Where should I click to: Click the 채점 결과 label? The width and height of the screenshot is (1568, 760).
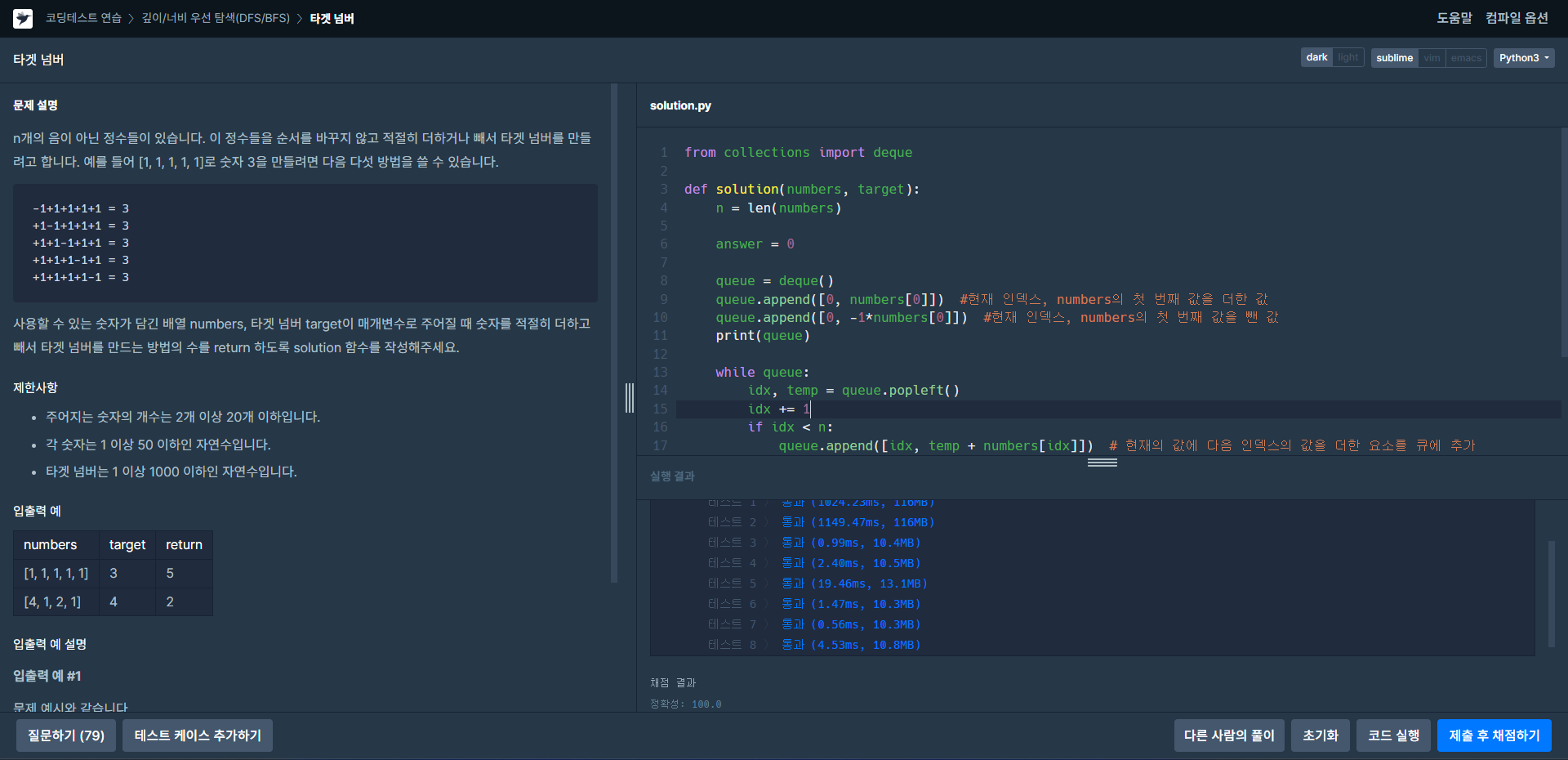coord(673,682)
